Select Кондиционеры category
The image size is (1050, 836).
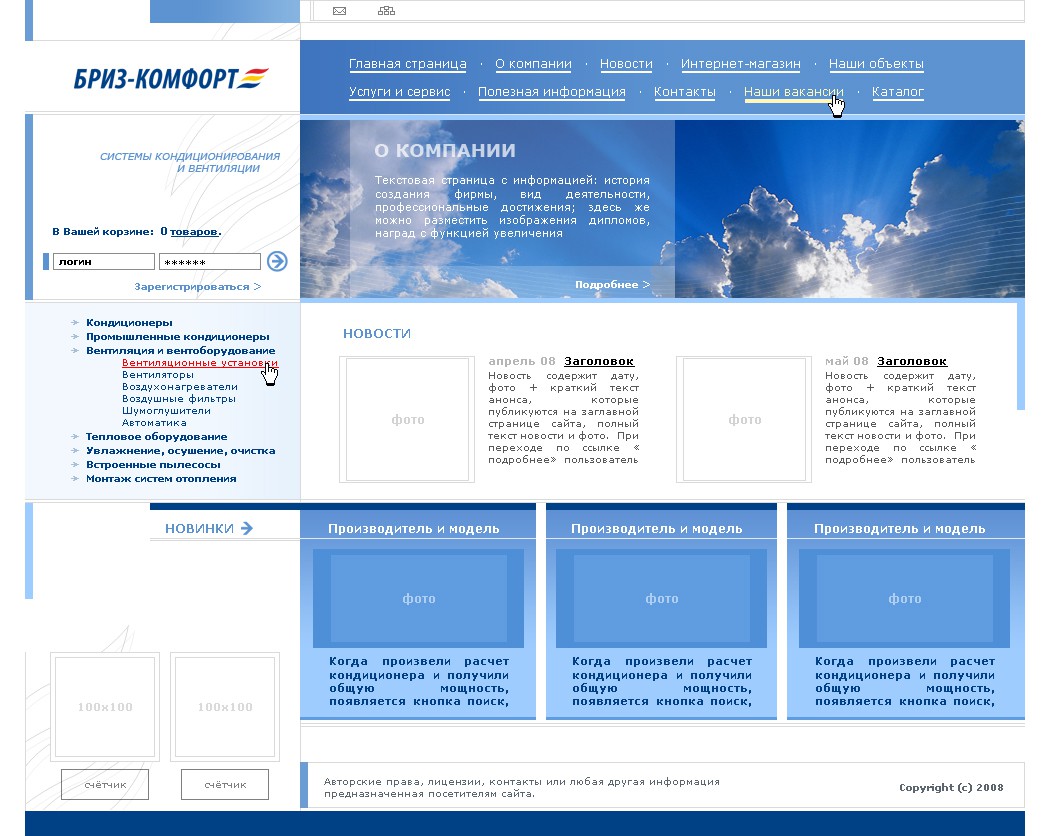(x=129, y=323)
